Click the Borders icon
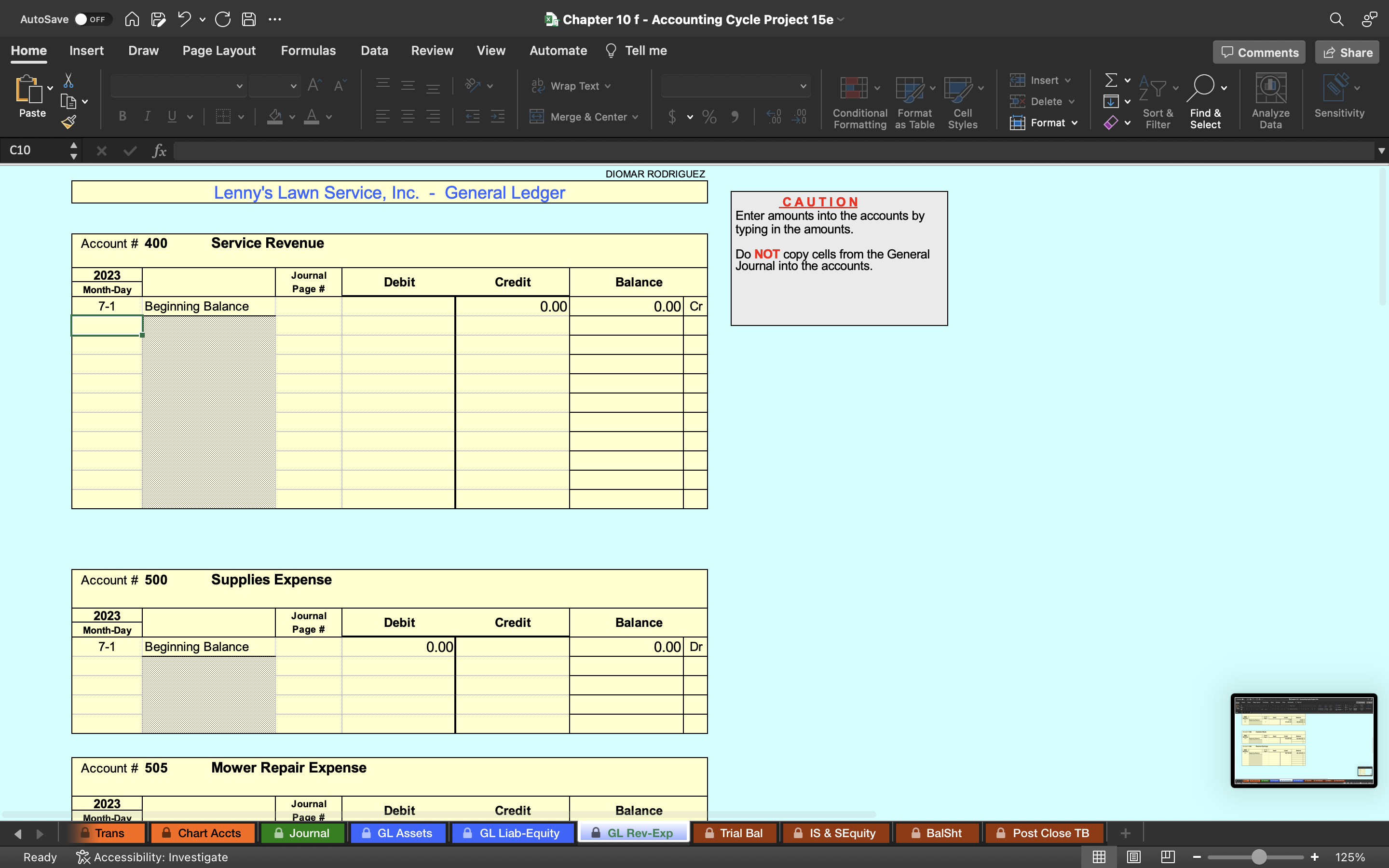 coord(223,117)
